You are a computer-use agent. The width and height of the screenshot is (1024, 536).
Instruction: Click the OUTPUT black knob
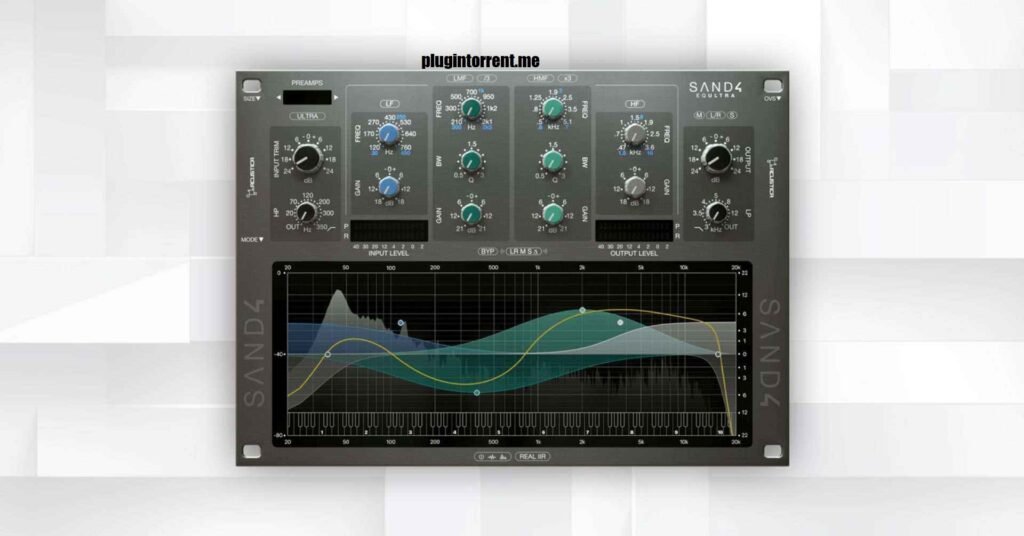pos(716,158)
